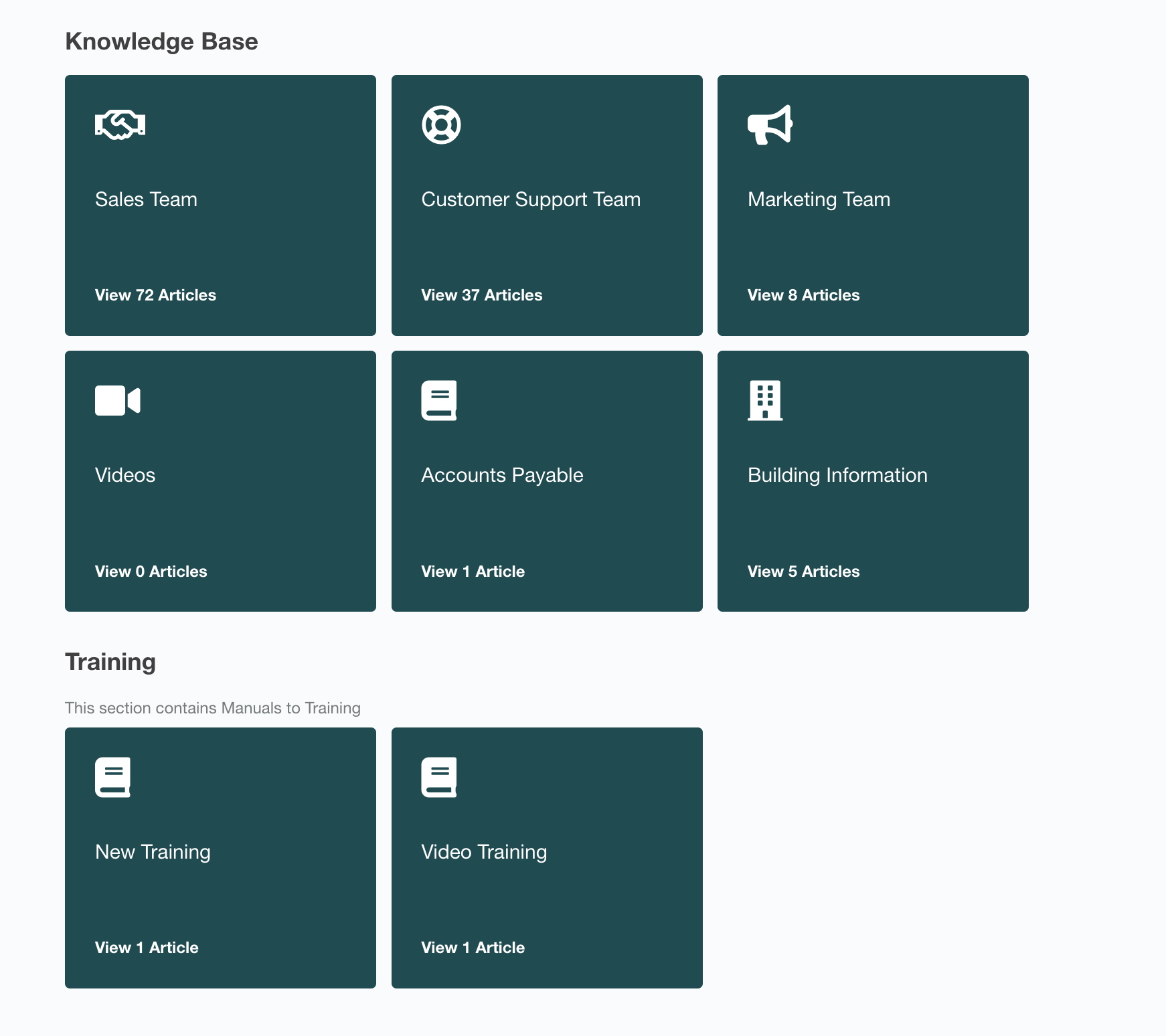Open the Building Information category title

click(837, 475)
